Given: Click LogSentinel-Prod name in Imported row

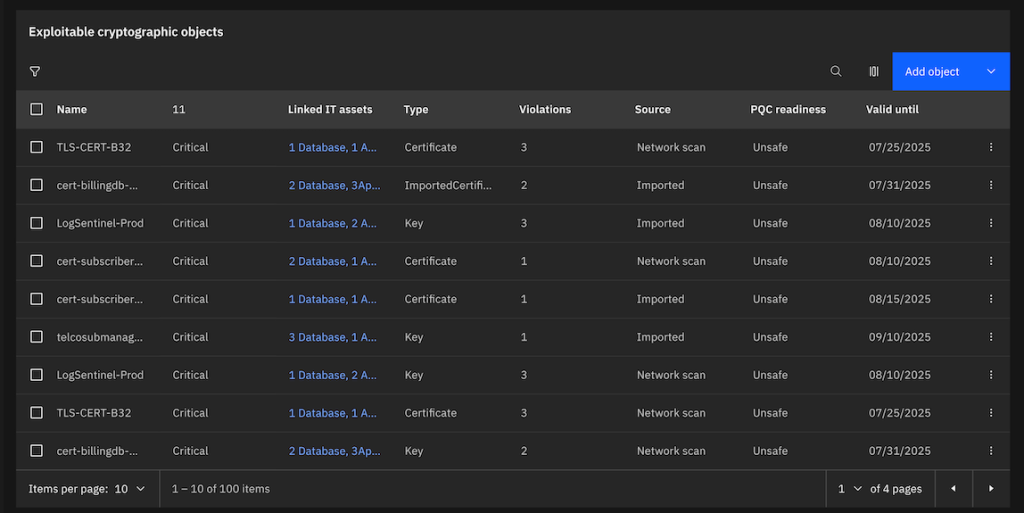Looking at the screenshot, I should pos(100,223).
